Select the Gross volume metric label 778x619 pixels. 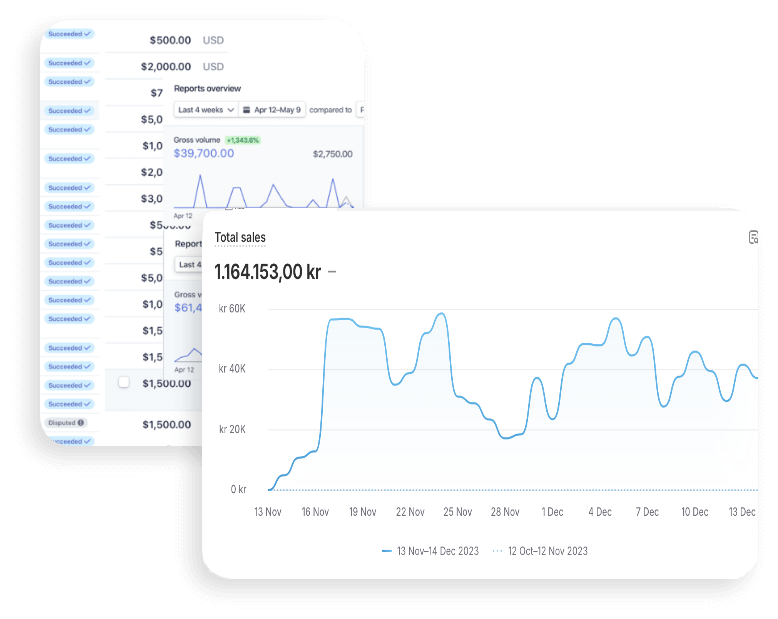[196, 140]
